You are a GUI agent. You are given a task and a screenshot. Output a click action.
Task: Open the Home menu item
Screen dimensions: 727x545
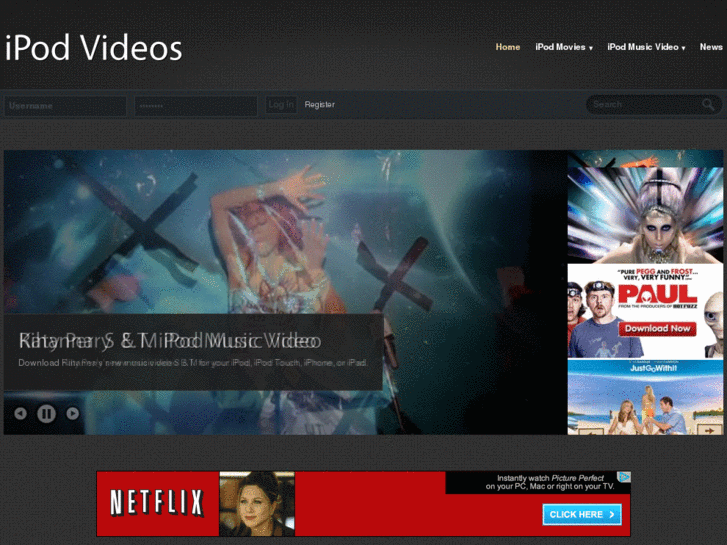point(508,47)
